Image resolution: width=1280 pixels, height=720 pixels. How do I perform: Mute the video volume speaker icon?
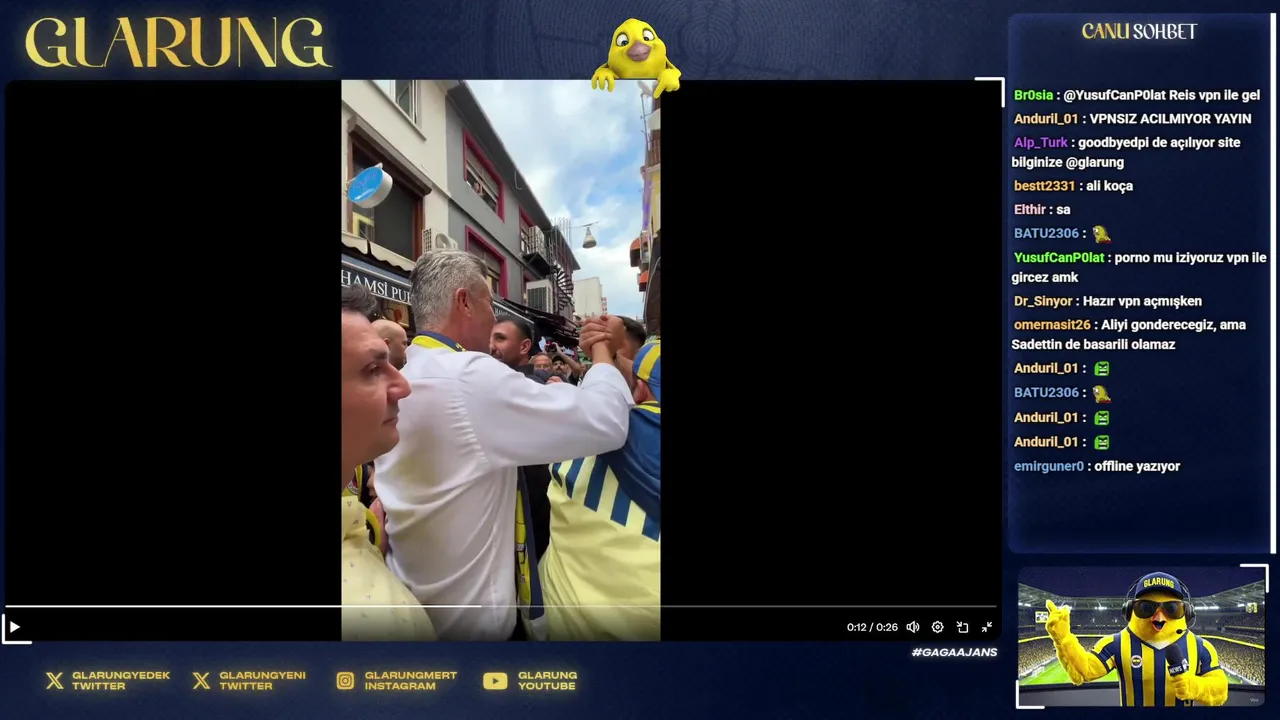point(912,627)
